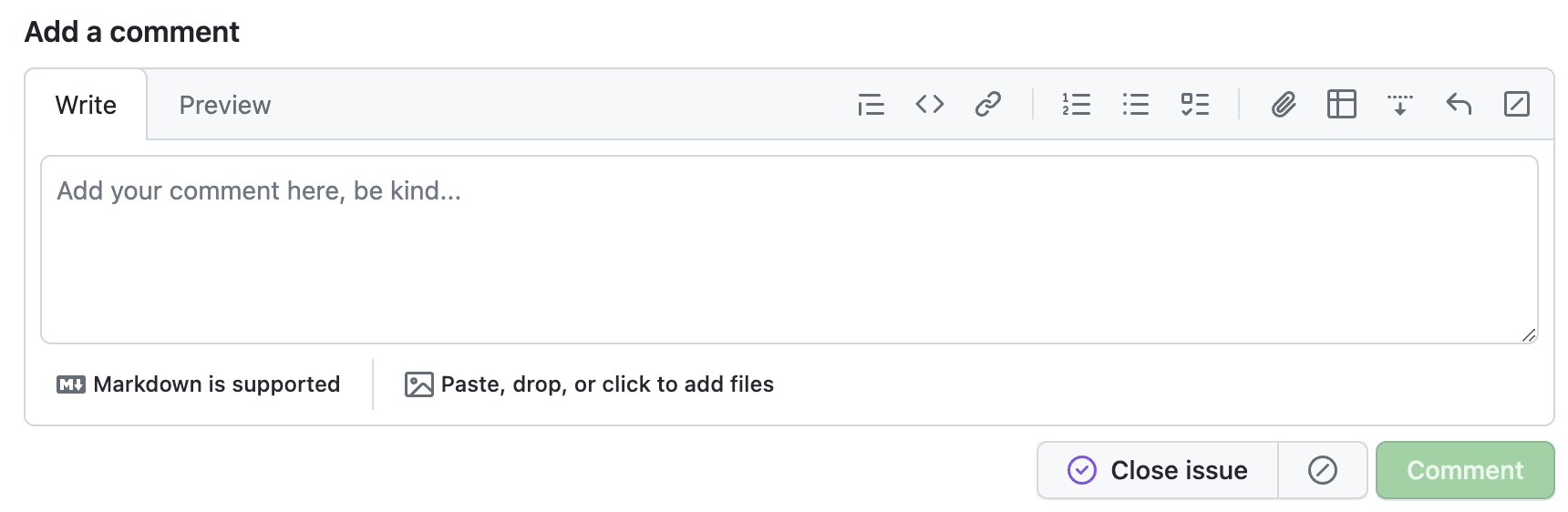This screenshot has width=1568, height=512.
Task: Click the curved left-arrow toolbar icon
Action: tap(1459, 105)
